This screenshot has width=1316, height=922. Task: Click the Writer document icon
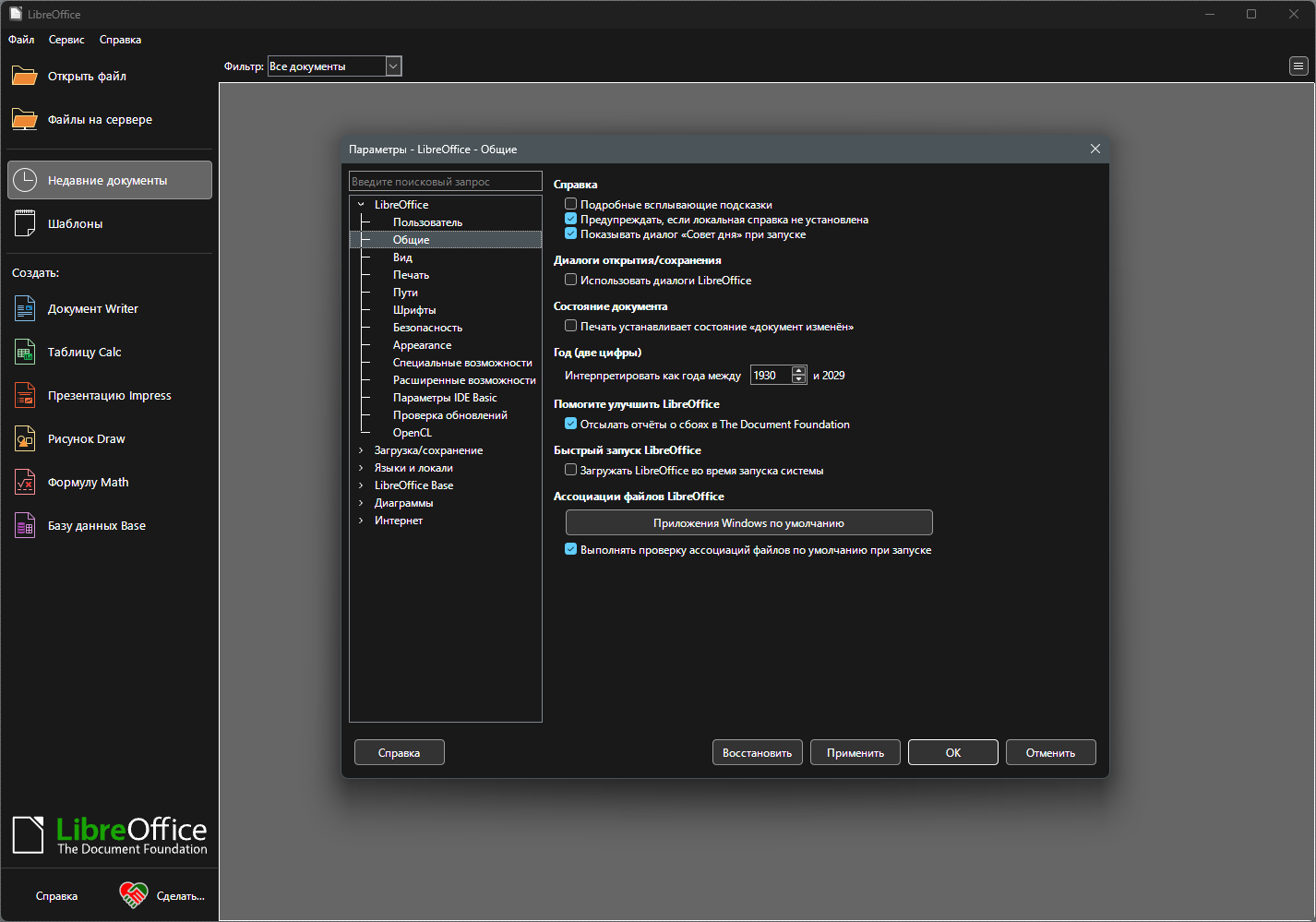tap(25, 308)
